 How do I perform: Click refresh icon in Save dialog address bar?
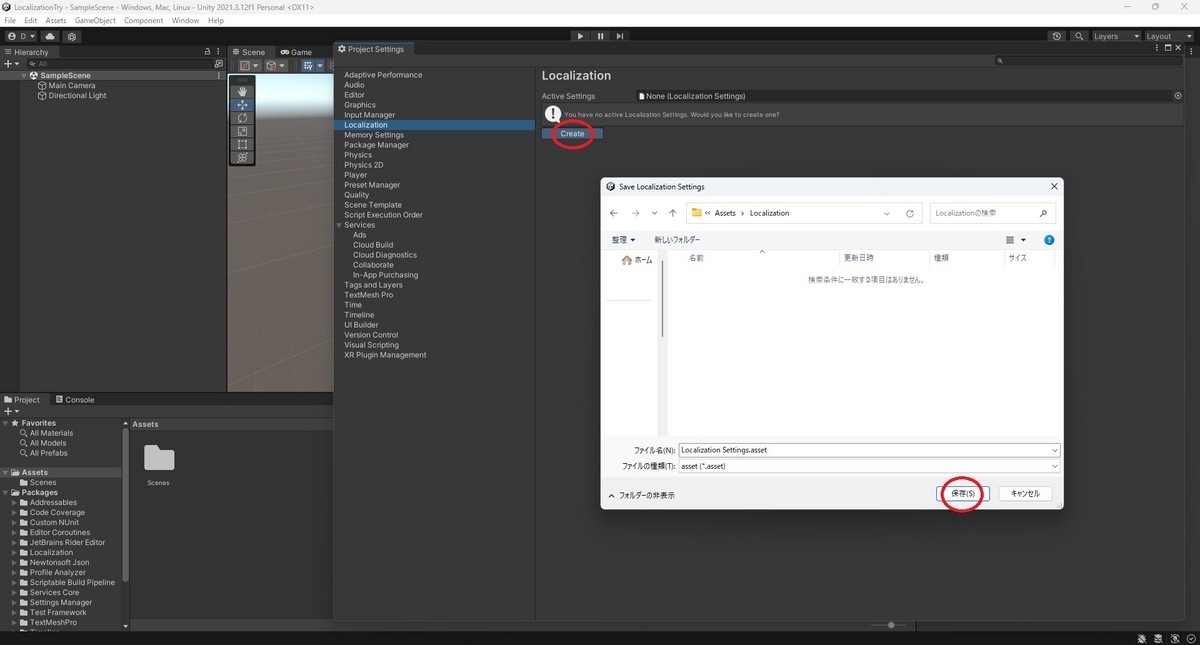click(910, 213)
